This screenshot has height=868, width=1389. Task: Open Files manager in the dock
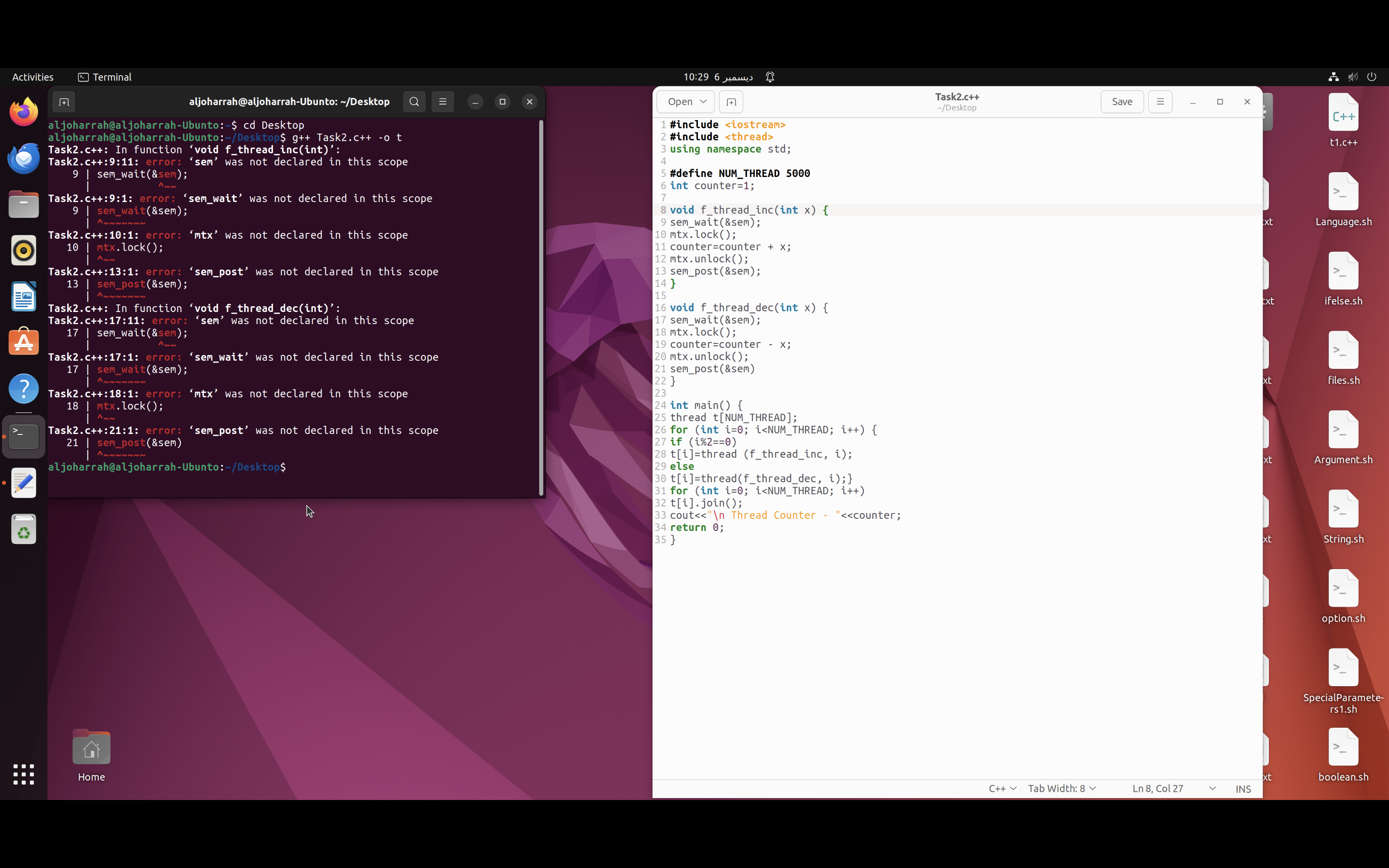(x=24, y=204)
